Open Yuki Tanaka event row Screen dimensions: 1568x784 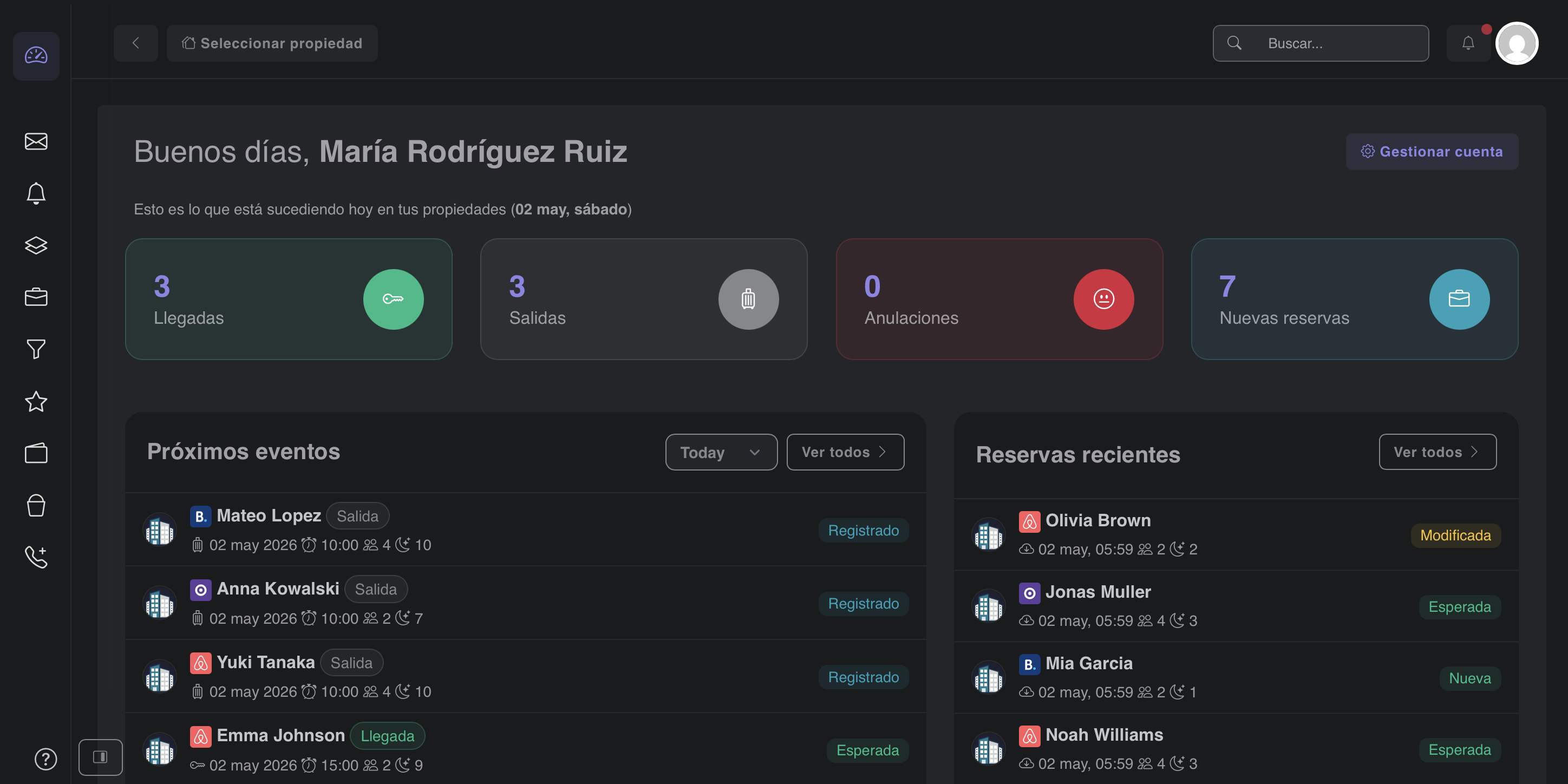[x=525, y=676]
